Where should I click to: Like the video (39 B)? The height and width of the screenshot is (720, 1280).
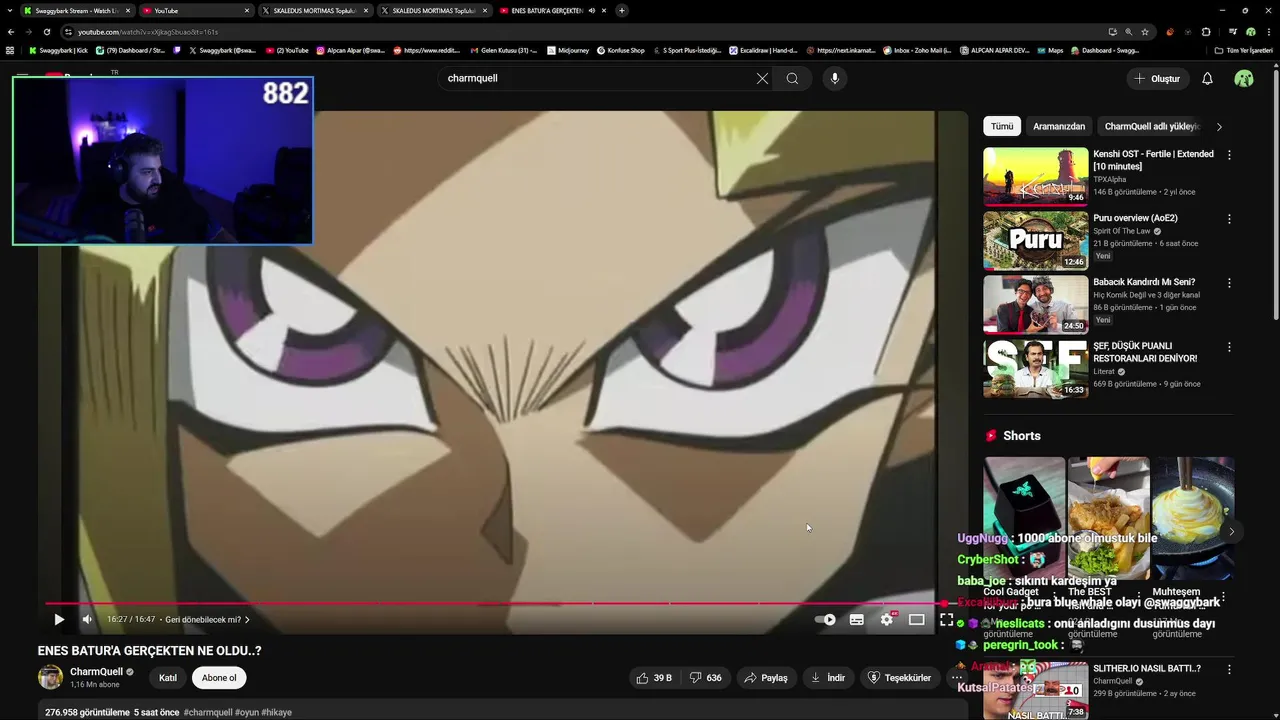(653, 678)
